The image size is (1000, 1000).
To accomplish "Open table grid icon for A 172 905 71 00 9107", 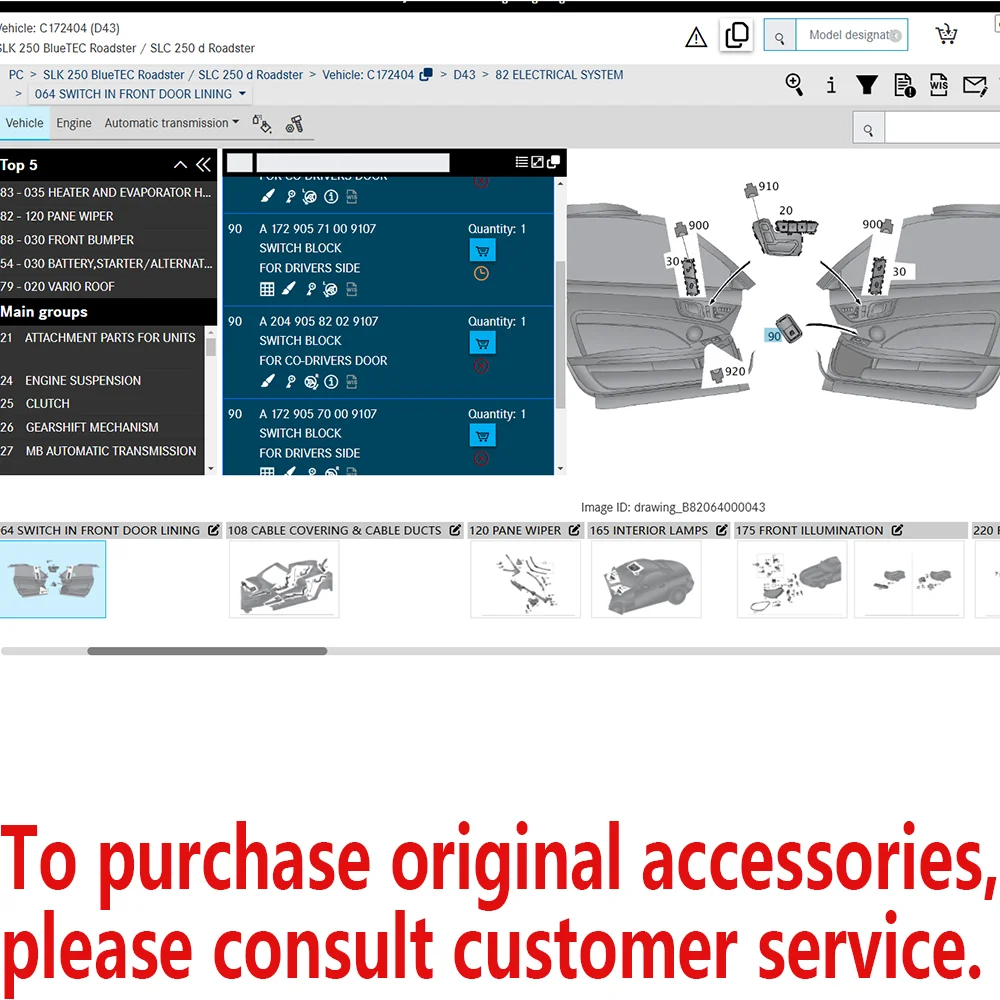I will point(267,290).
